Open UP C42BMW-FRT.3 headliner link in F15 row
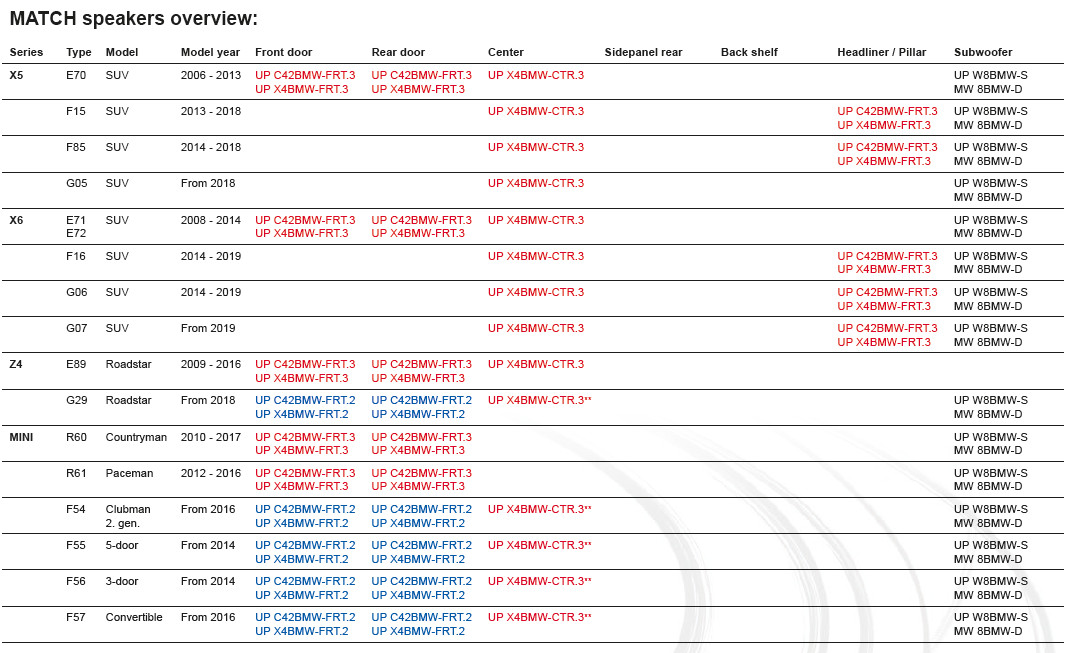The width and height of the screenshot is (1073, 653). click(x=887, y=111)
